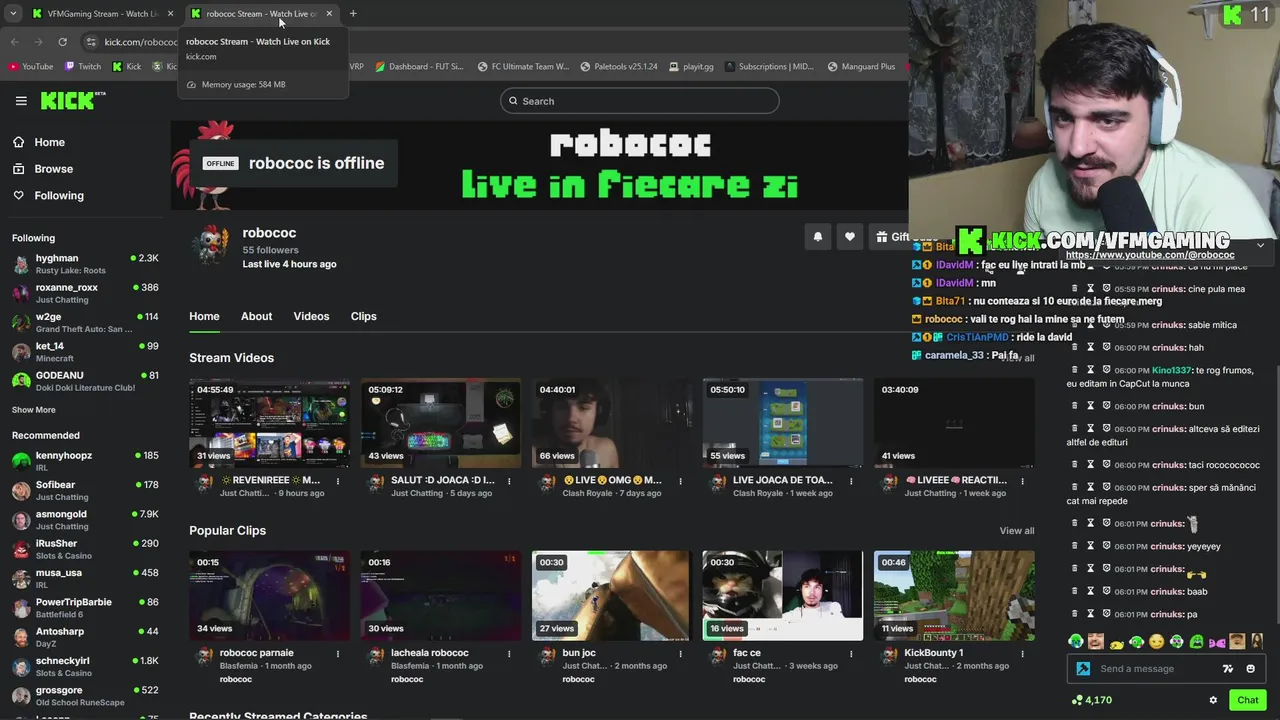The height and width of the screenshot is (720, 1280).
Task: Open options menu for SALUT :D JOACA video
Action: point(509,481)
